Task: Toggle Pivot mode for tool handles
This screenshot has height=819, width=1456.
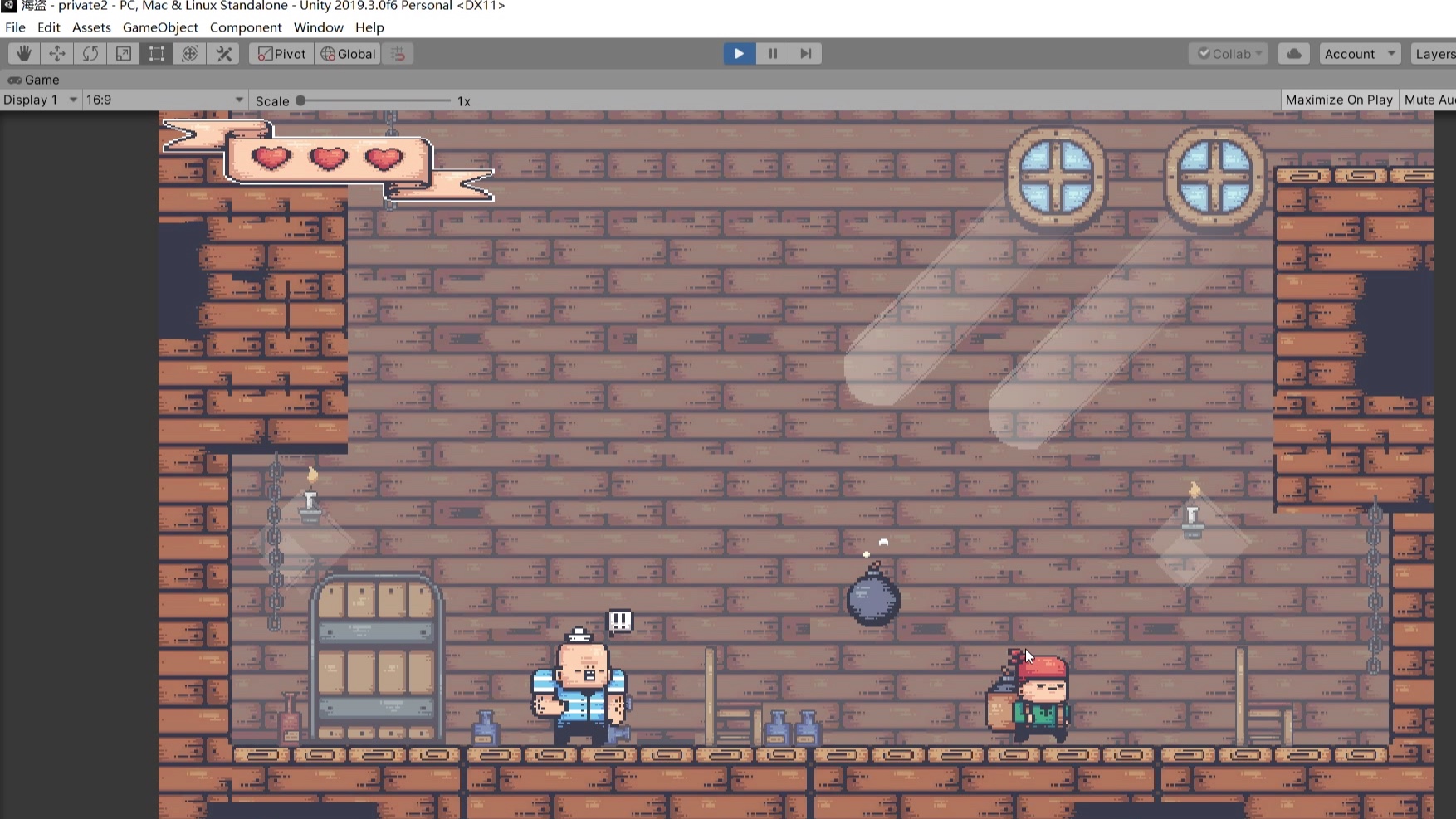Action: (280, 53)
